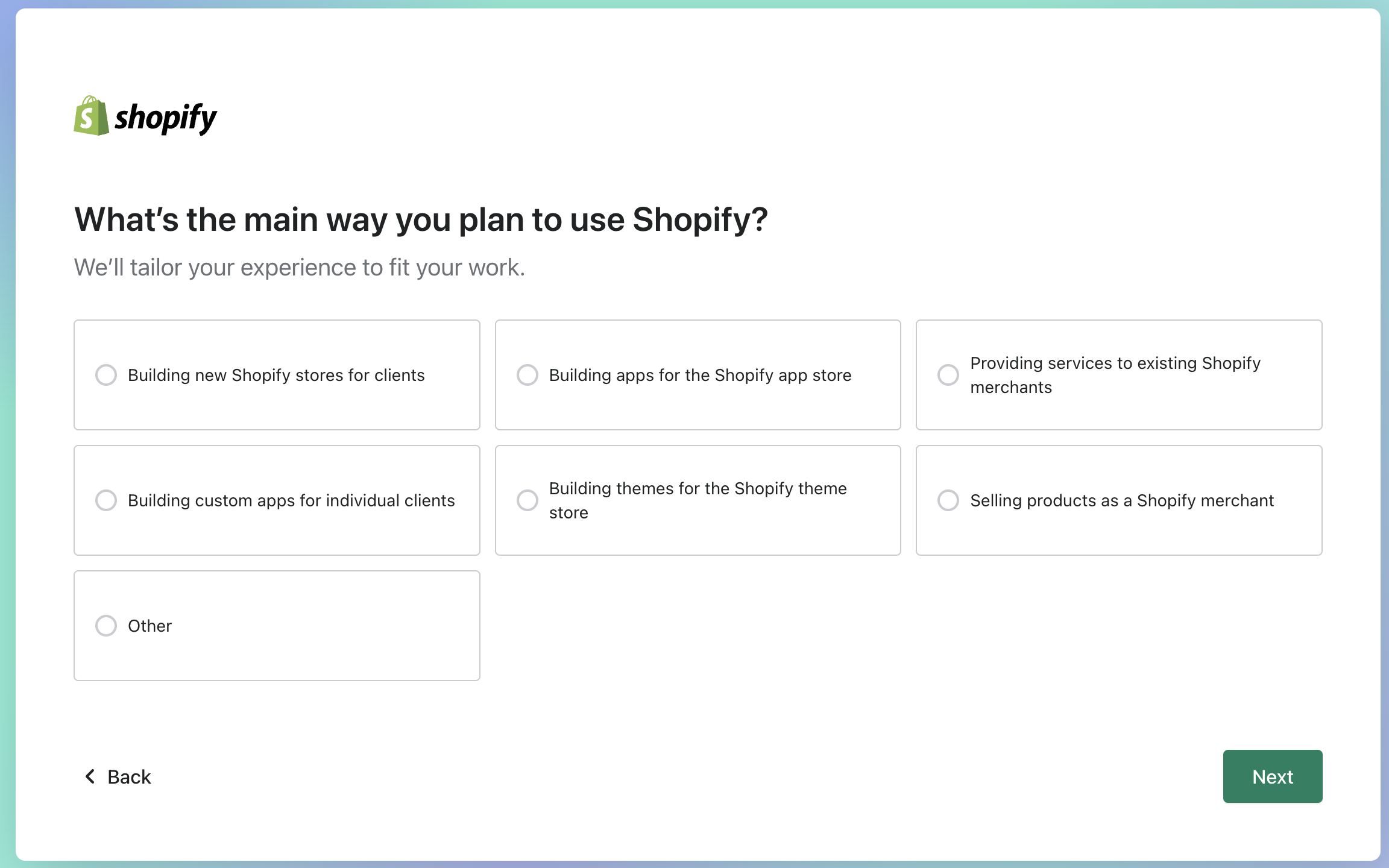Select Building apps for the Shopify app store

[x=528, y=374]
